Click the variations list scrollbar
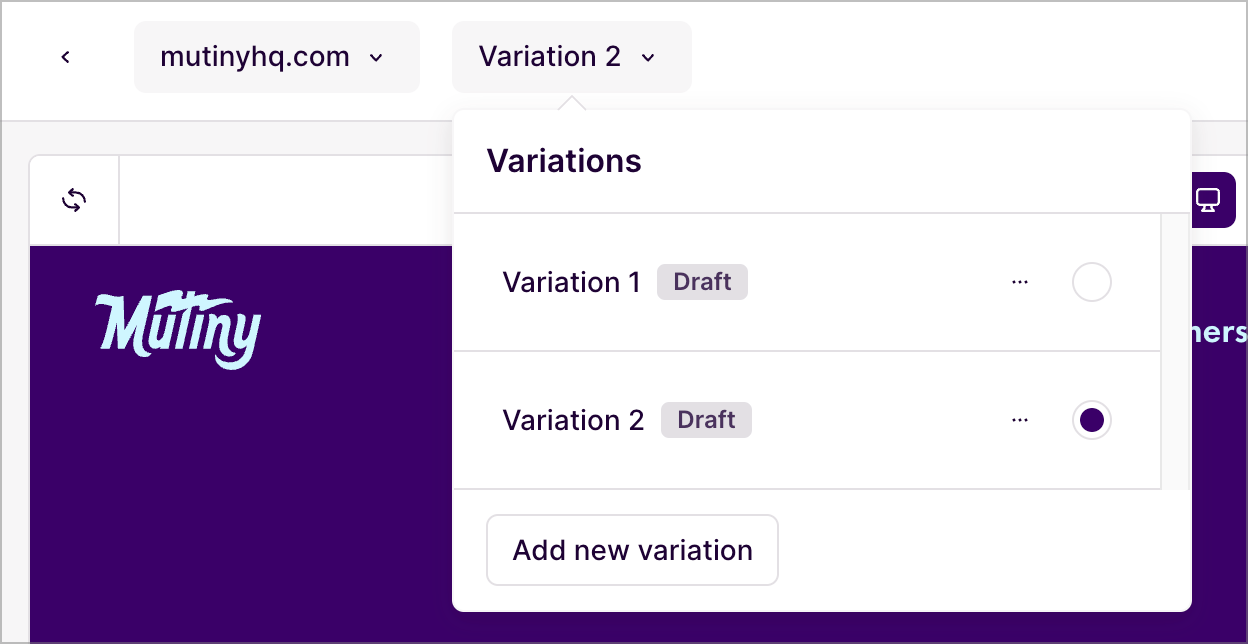Screen dimensions: 1248x644 pos(1175,350)
